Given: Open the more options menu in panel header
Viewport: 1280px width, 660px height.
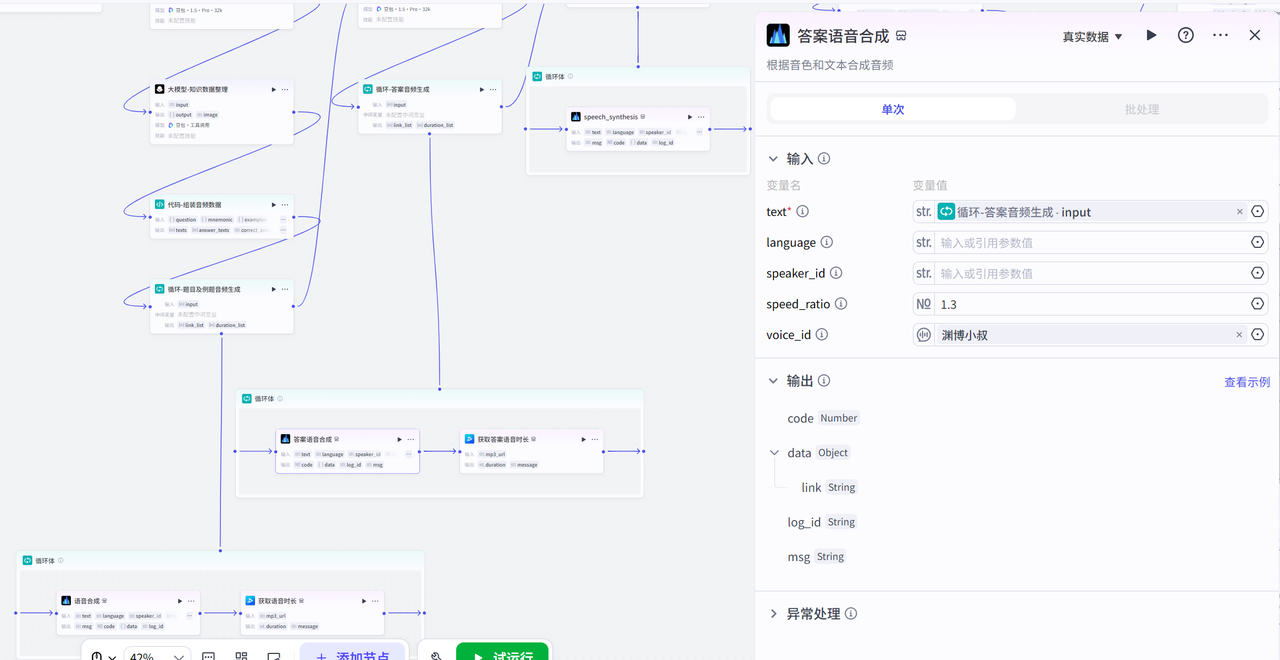Looking at the screenshot, I should 1220,35.
